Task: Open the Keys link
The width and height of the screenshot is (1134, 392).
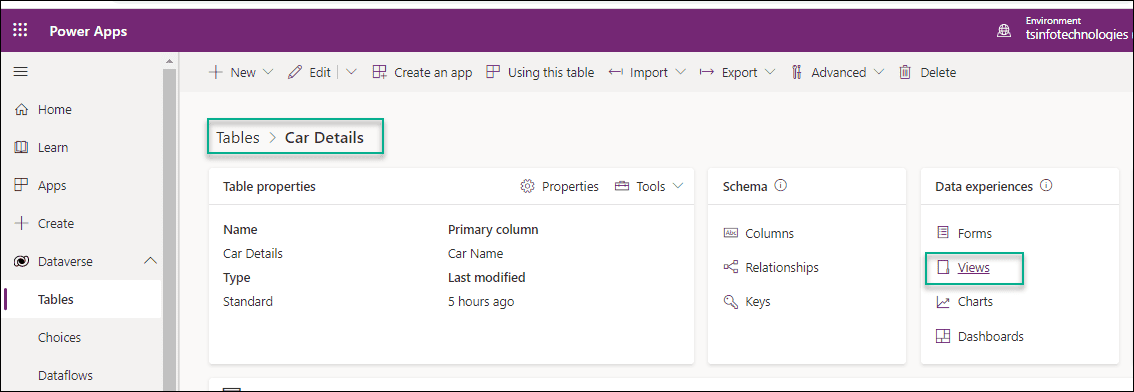Action: 758,302
